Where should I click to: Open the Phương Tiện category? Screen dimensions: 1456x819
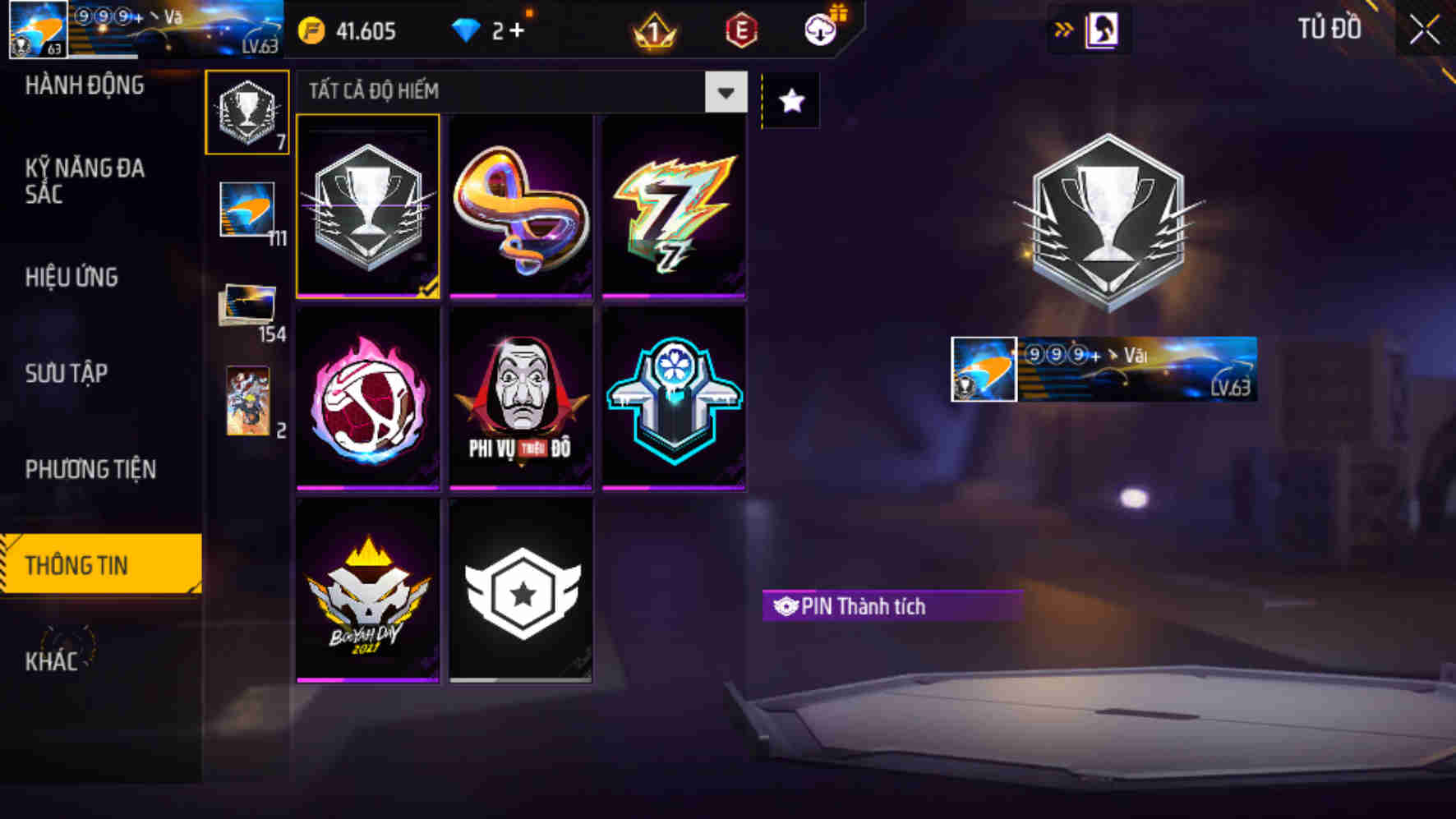tap(90, 470)
